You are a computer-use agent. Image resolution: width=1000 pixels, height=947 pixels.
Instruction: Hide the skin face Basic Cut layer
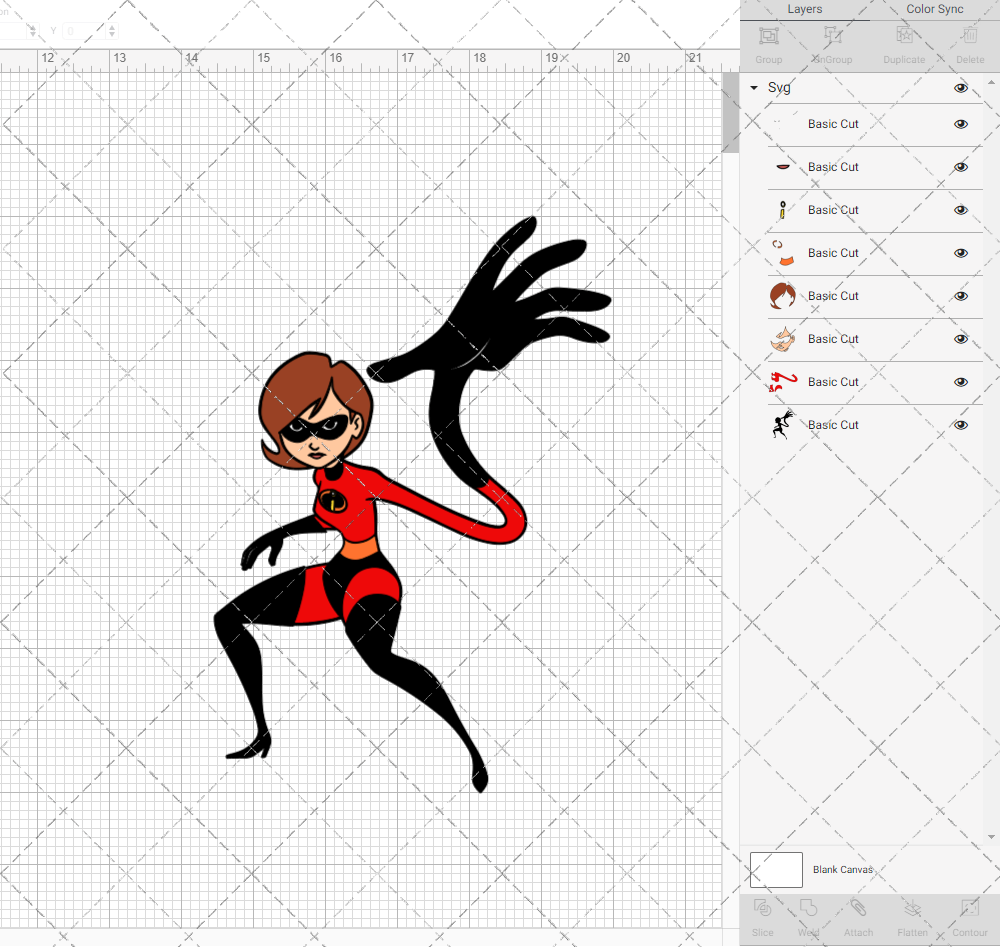click(x=960, y=339)
